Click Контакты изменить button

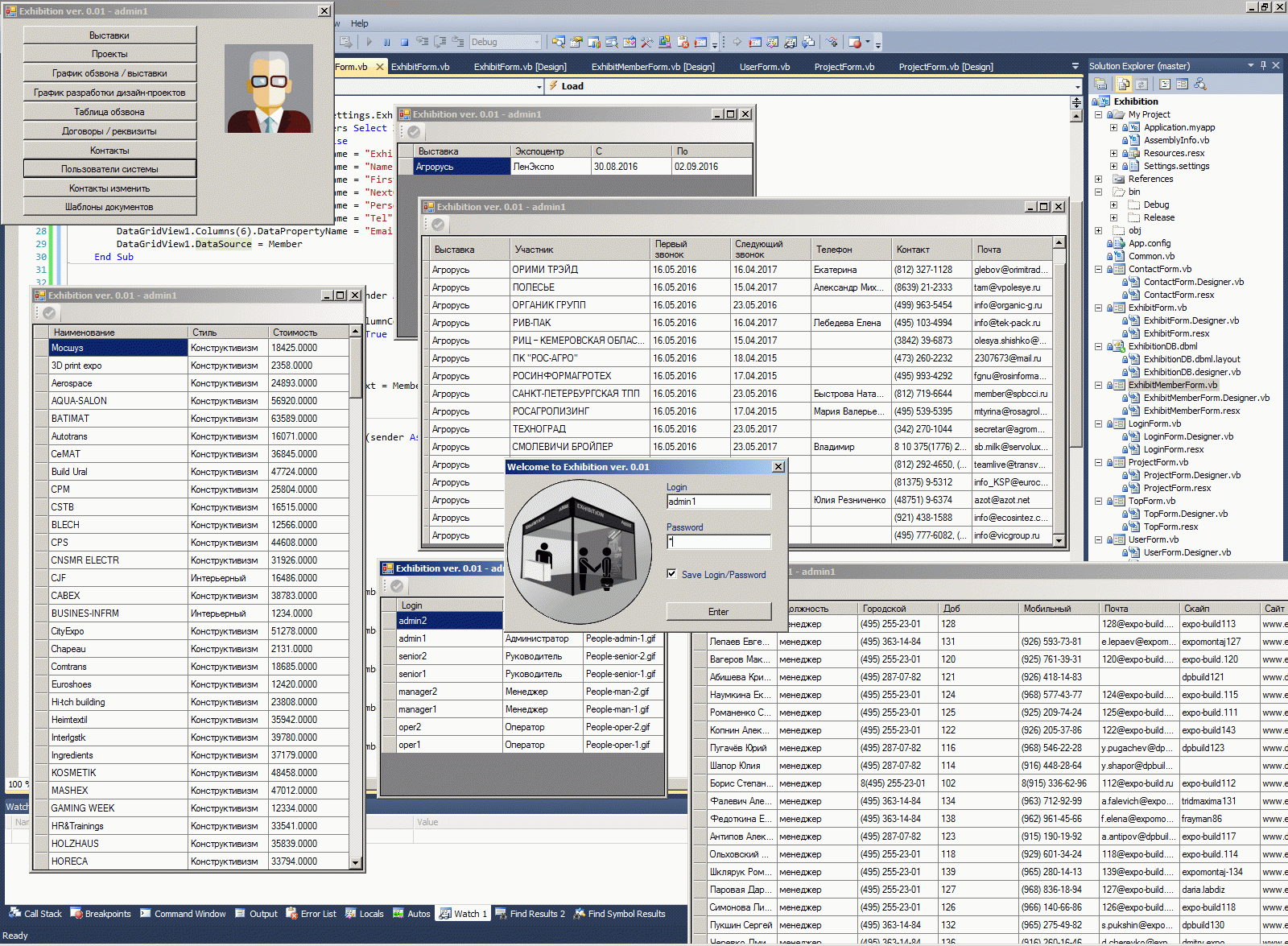pos(109,188)
